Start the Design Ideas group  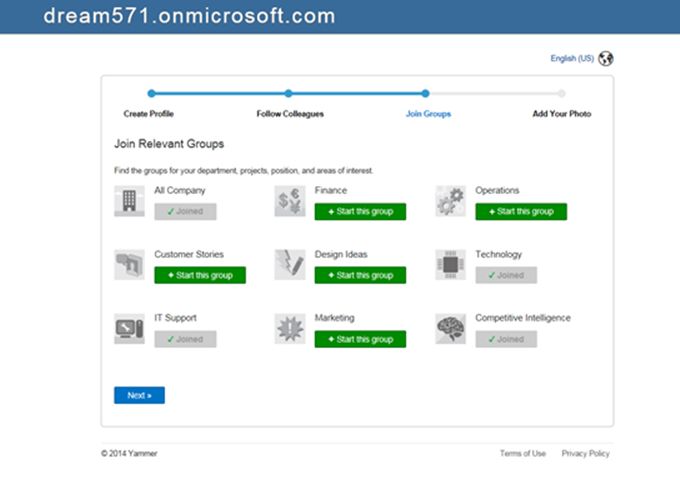coord(360,275)
